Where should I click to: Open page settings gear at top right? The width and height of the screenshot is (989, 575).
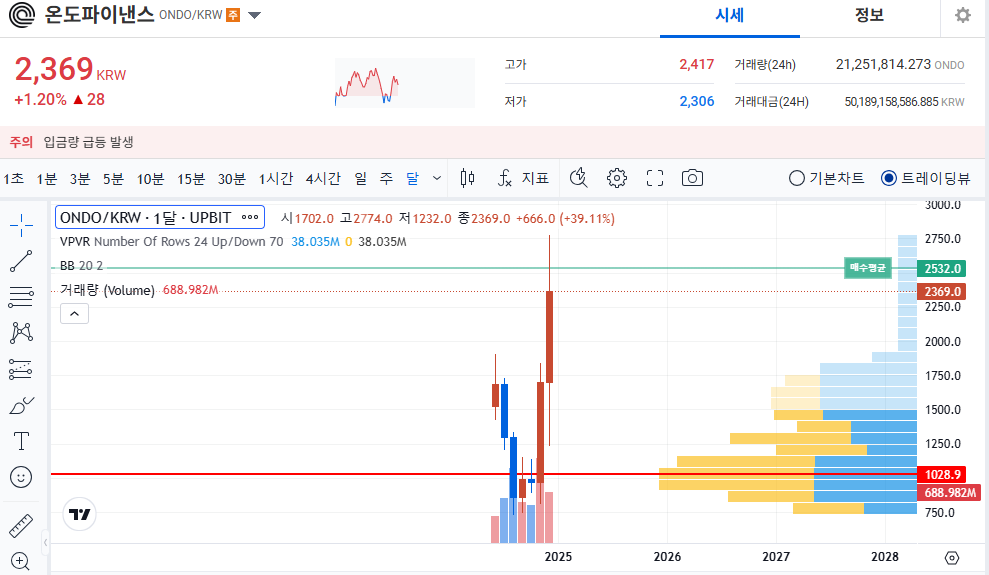(963, 15)
